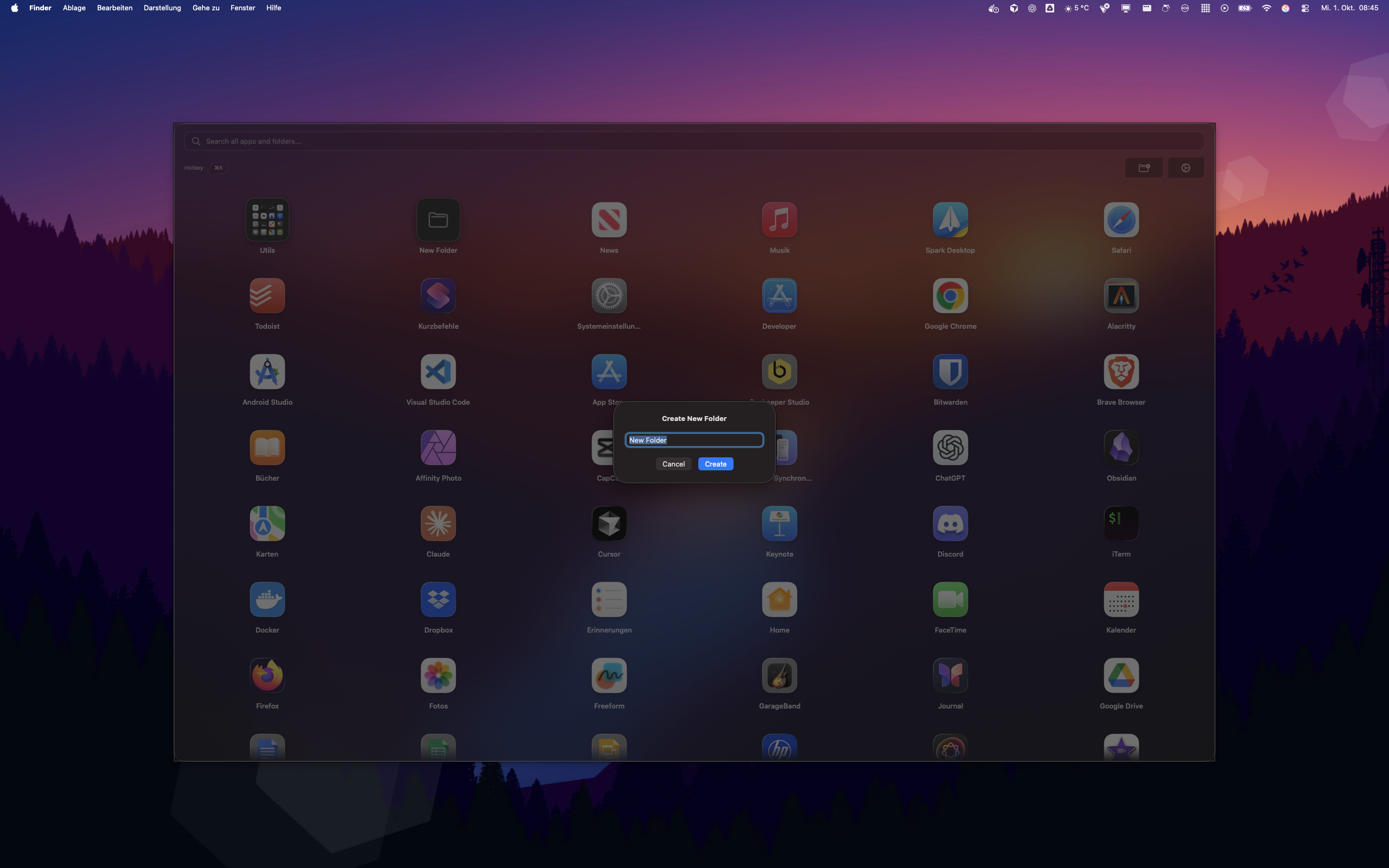Click the Create button in dialog
The height and width of the screenshot is (868, 1389).
point(715,464)
